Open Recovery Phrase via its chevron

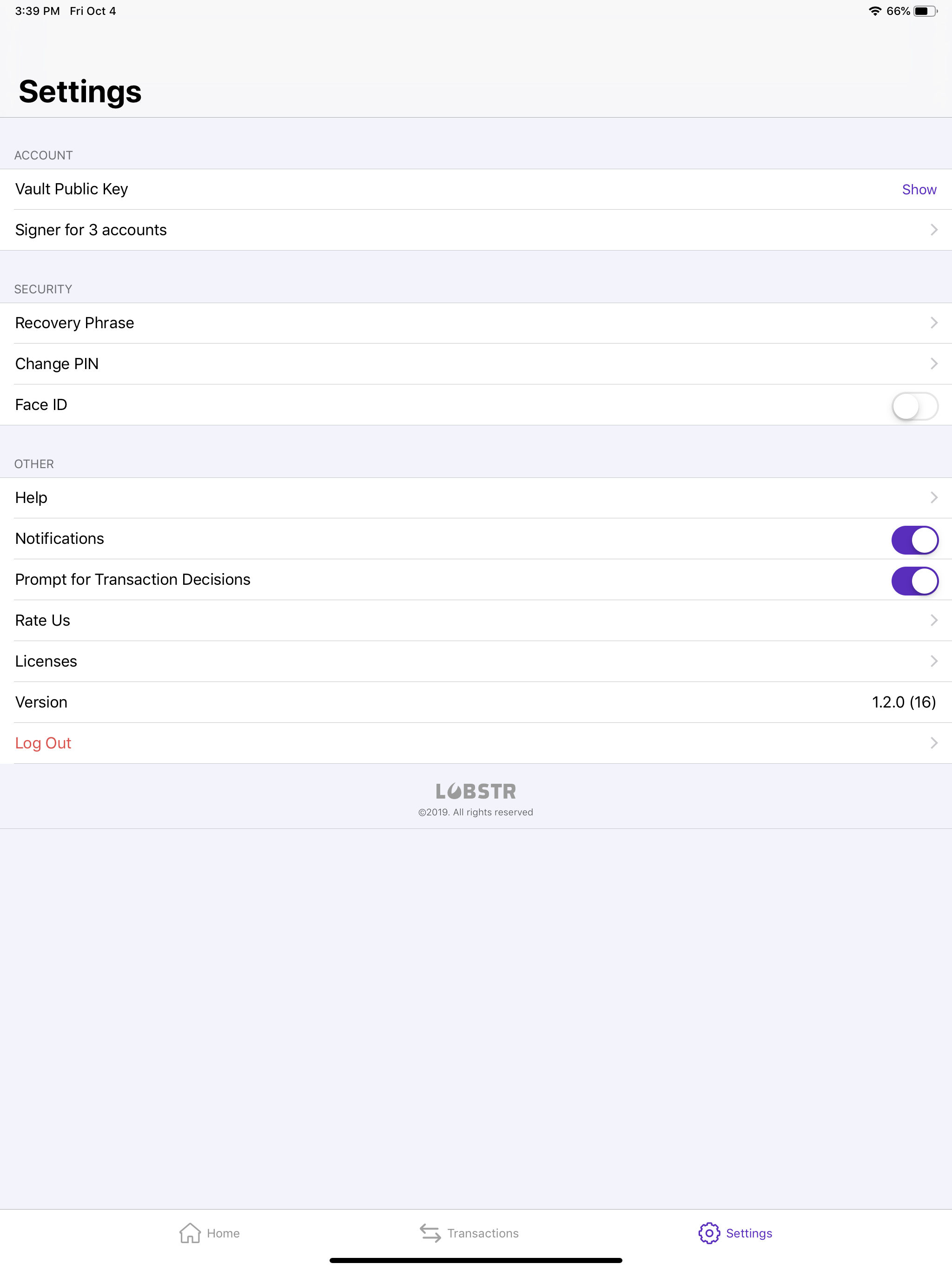[x=933, y=323]
